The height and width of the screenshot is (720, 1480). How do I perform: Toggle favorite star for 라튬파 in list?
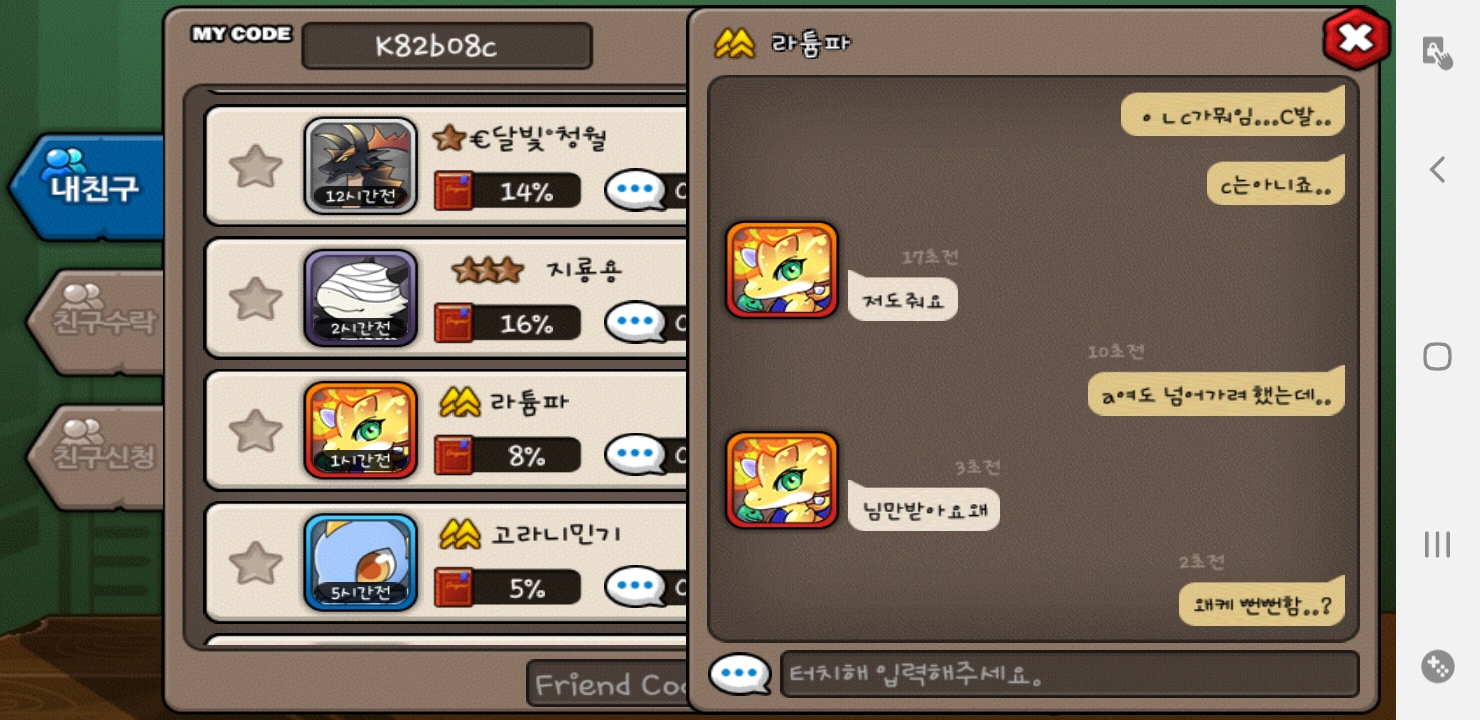tap(256, 430)
